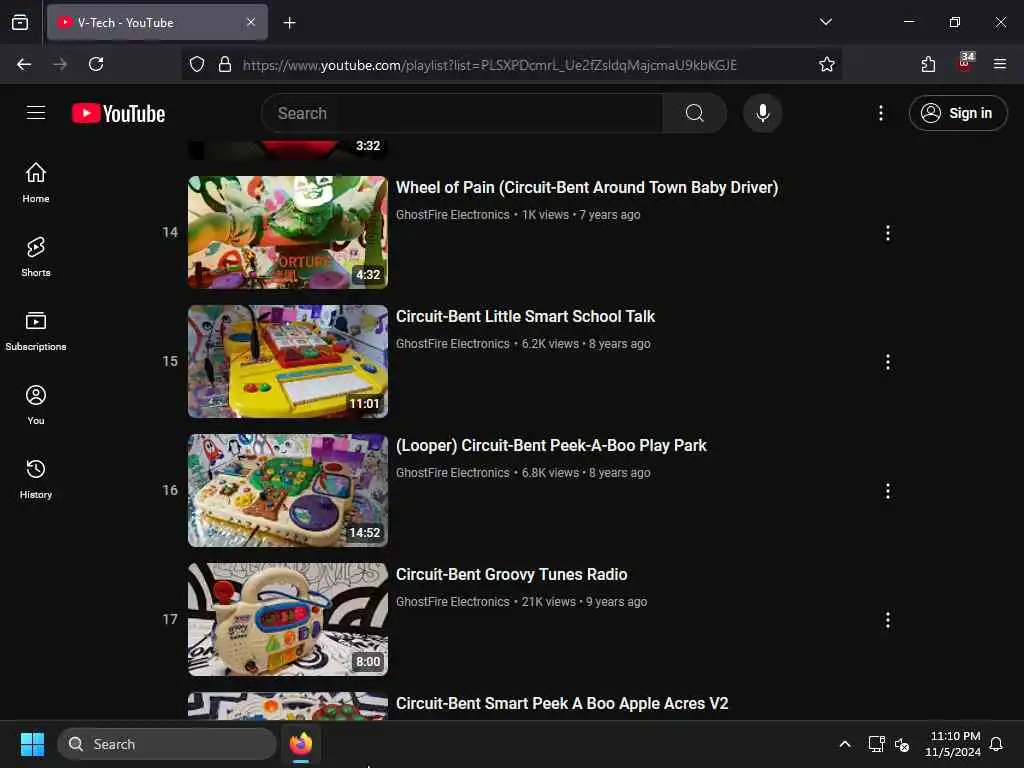Click the Windows taskbar Search box
This screenshot has height=768, width=1024.
[167, 744]
